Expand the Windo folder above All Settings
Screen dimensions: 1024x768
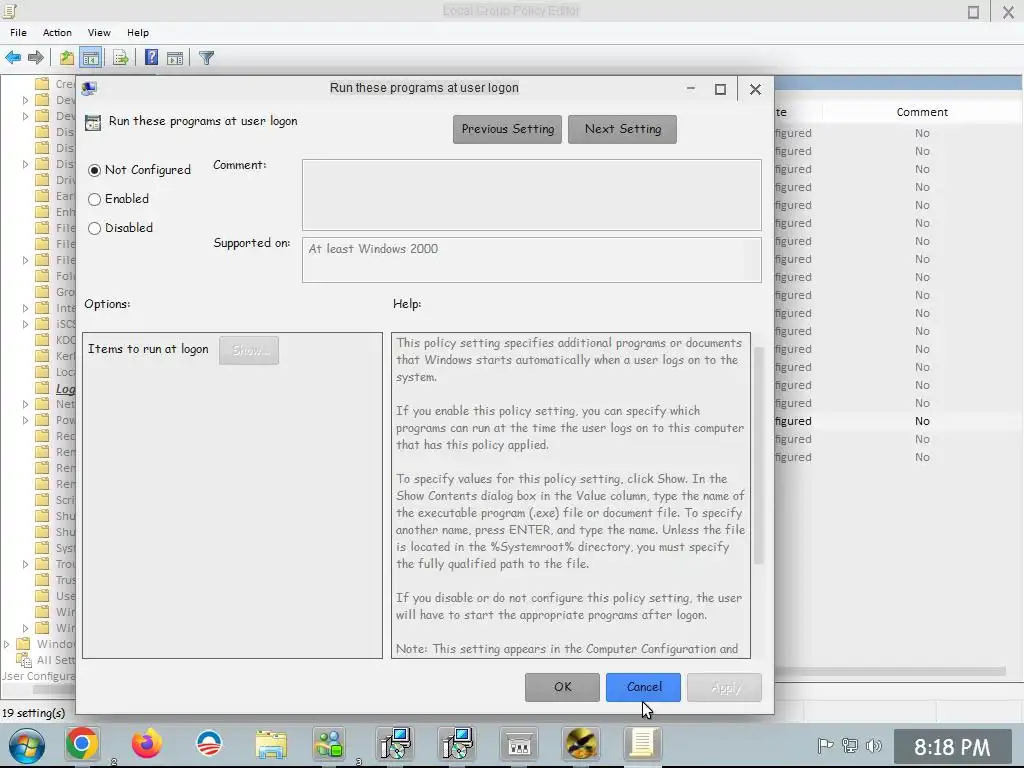point(7,644)
